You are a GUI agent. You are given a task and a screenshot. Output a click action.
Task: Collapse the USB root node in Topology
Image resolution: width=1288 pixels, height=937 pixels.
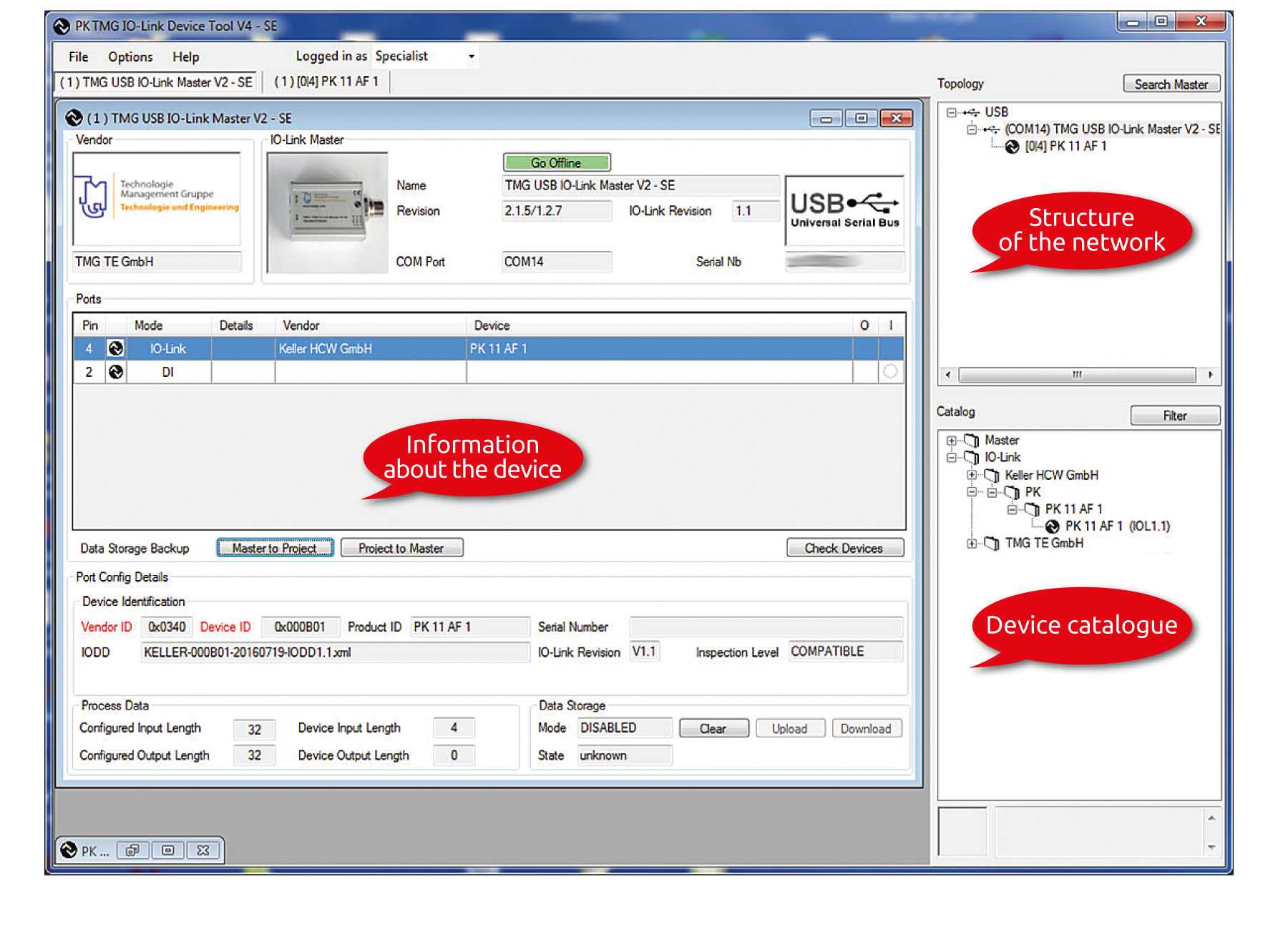951,112
